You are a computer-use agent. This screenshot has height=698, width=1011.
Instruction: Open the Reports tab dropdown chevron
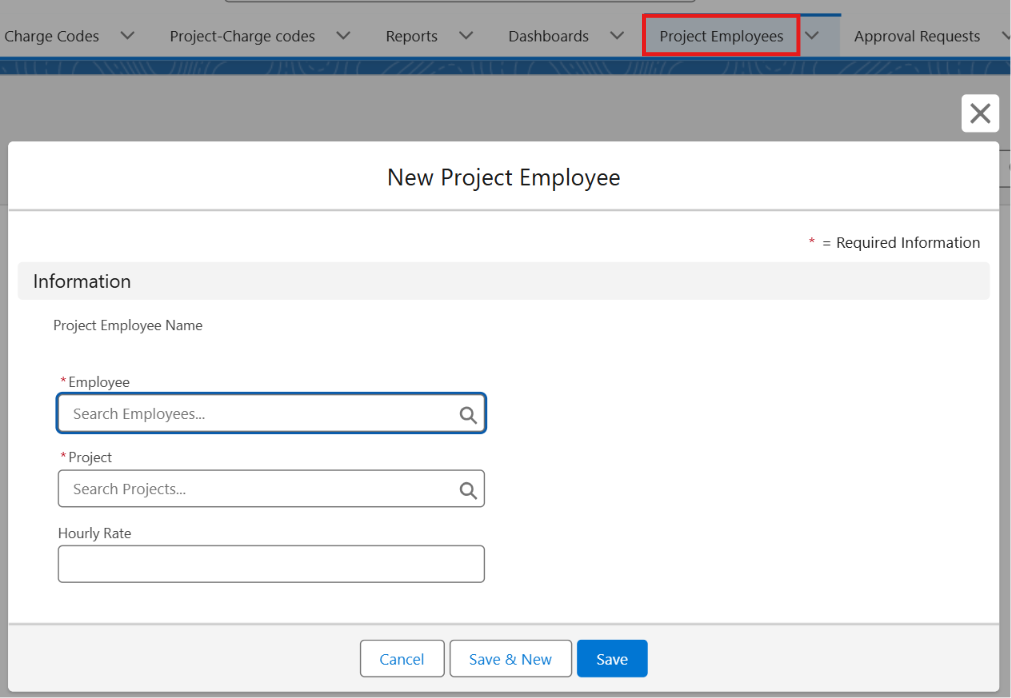[466, 35]
